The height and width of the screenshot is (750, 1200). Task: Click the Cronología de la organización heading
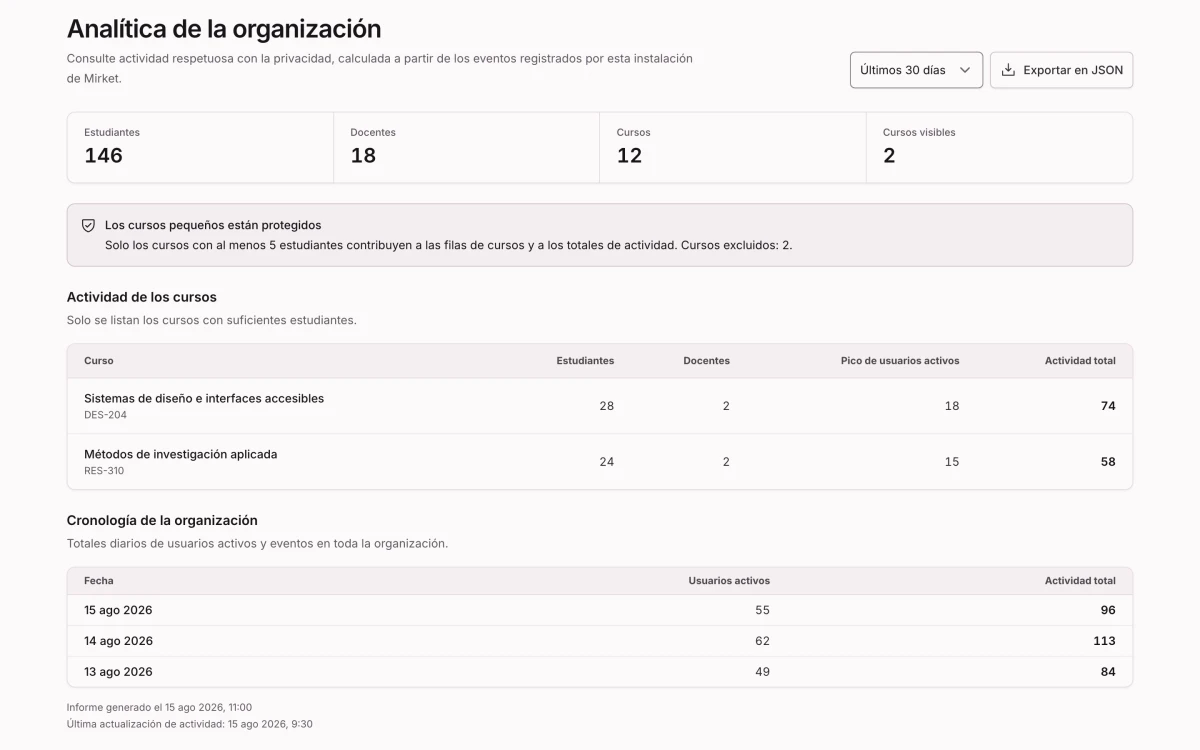162,520
